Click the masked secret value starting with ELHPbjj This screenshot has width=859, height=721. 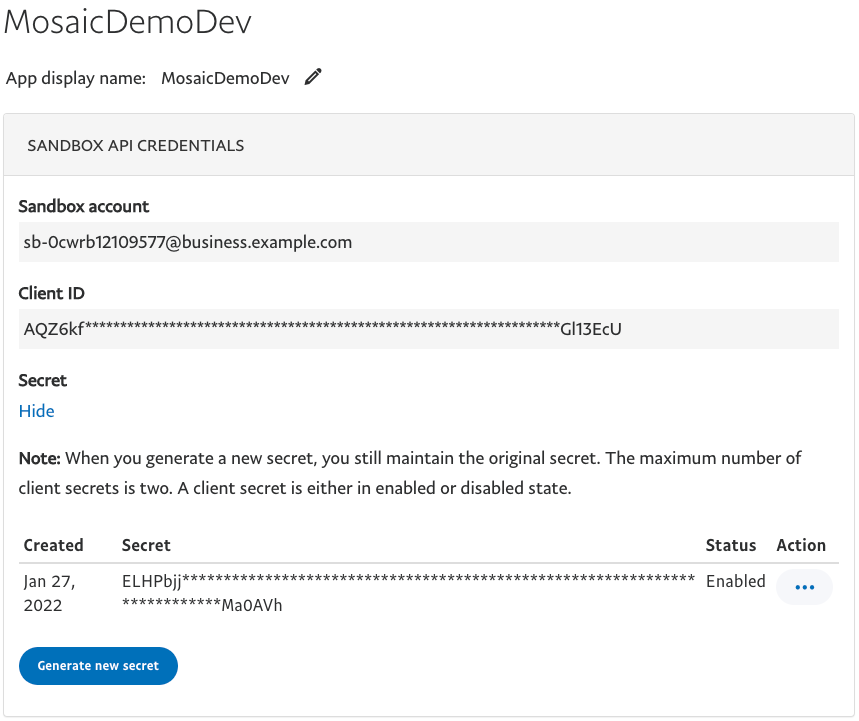[408, 592]
